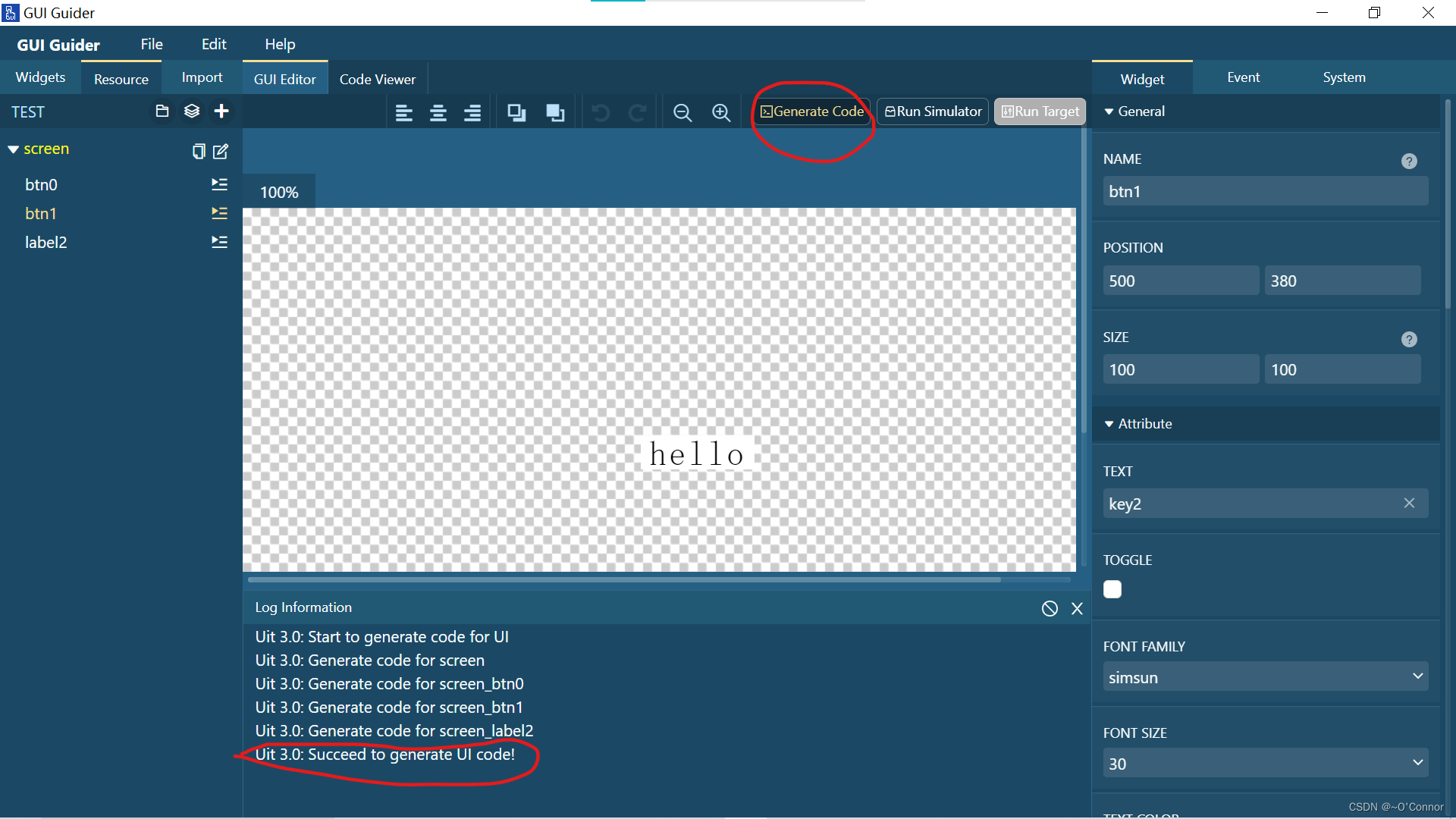Toggle the list icon next to btn0
This screenshot has height=819, width=1456.
pos(219,184)
